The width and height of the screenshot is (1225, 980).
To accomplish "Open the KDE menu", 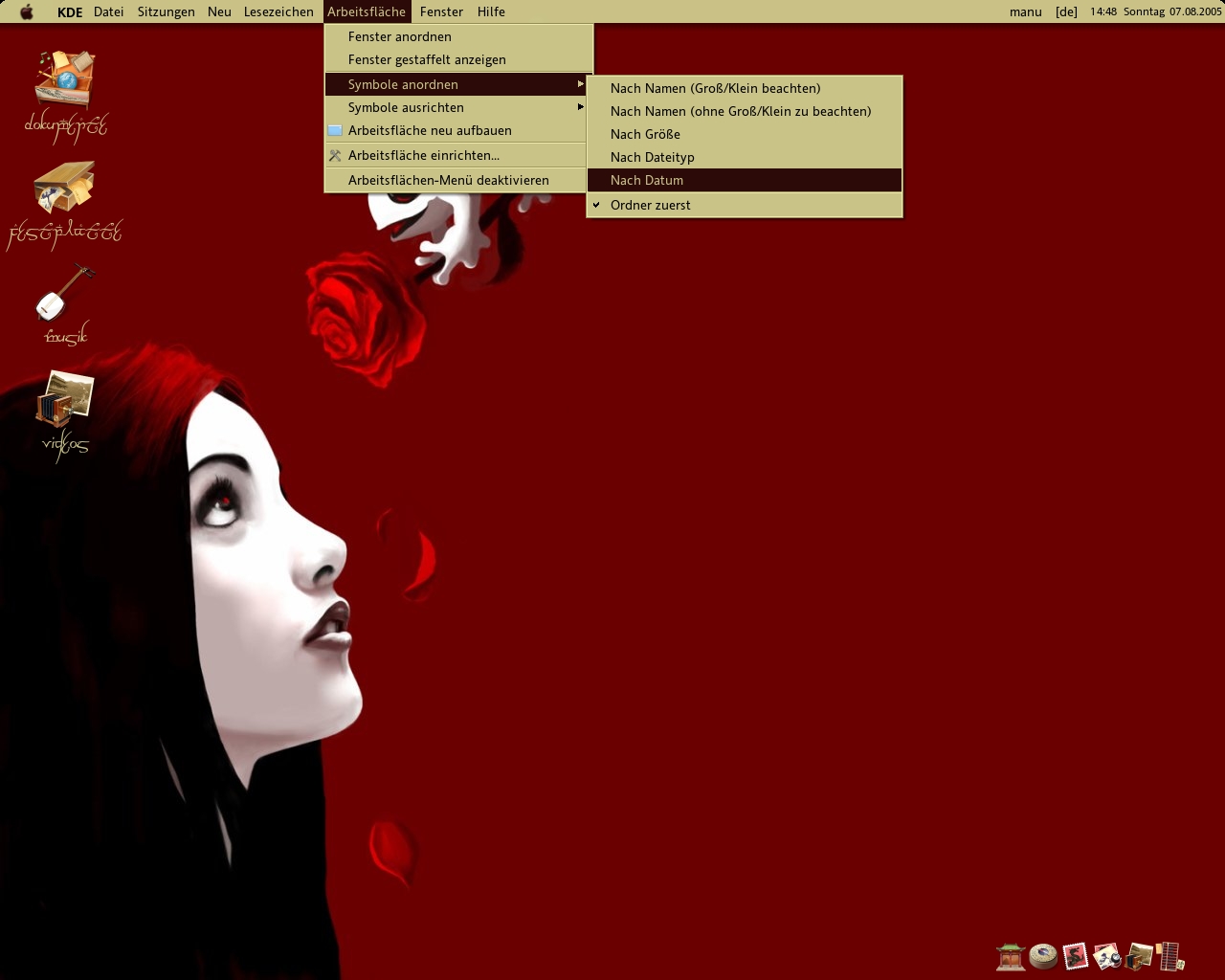I will click(x=70, y=11).
